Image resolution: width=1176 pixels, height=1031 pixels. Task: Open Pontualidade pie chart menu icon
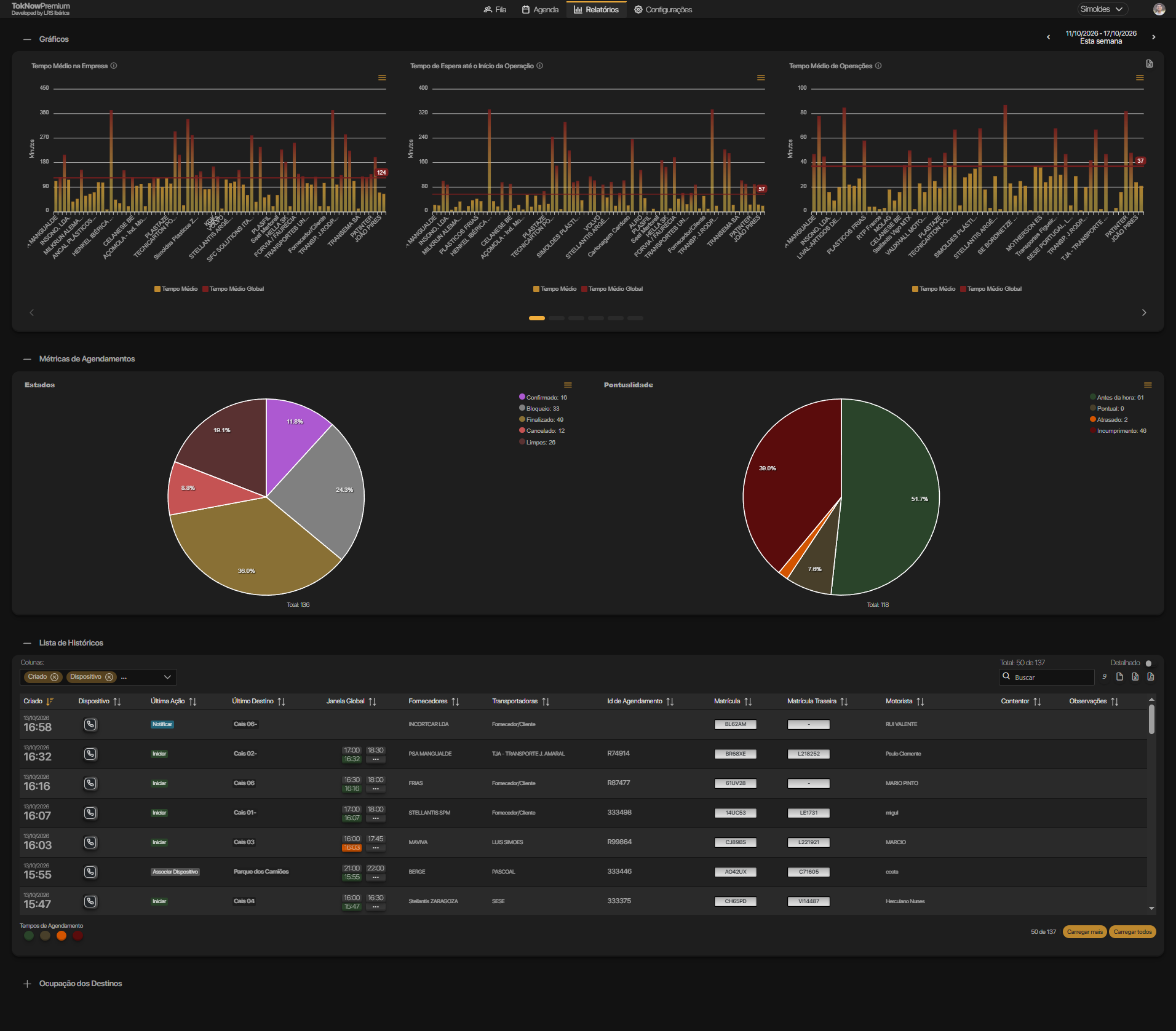(x=1148, y=385)
